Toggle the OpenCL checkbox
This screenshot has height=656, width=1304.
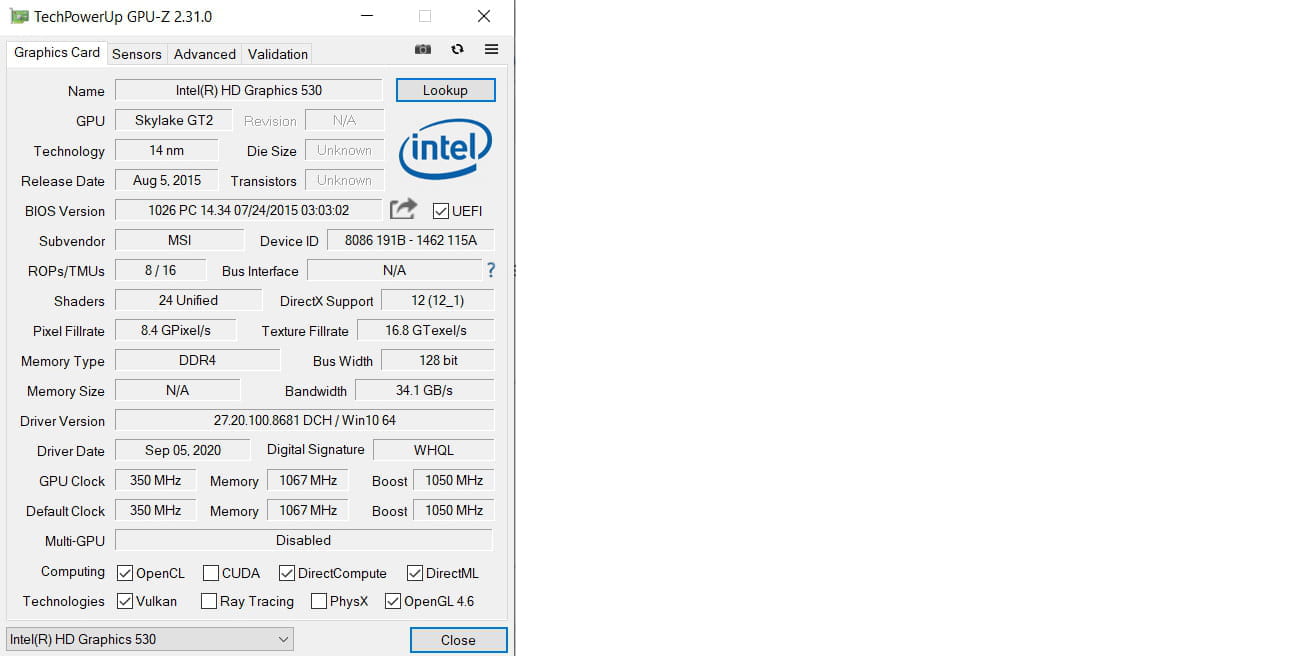pyautogui.click(x=125, y=573)
